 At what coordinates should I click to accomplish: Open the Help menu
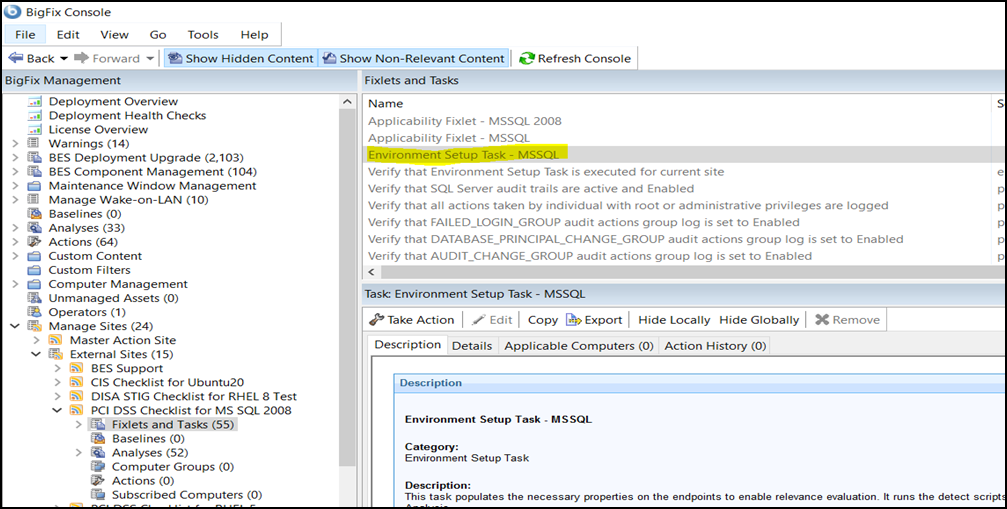254,35
